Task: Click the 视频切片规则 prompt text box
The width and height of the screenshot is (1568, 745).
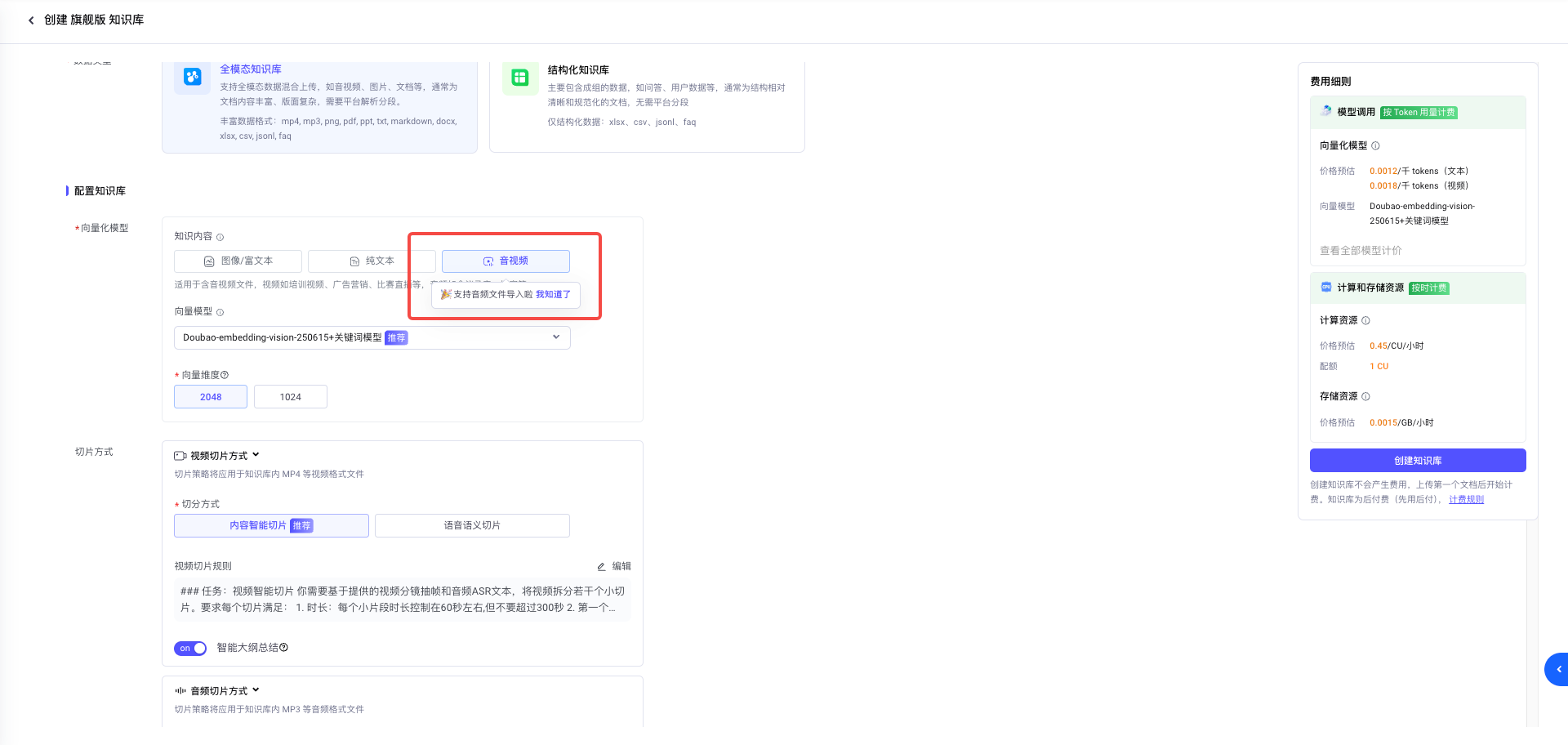Action: (403, 600)
